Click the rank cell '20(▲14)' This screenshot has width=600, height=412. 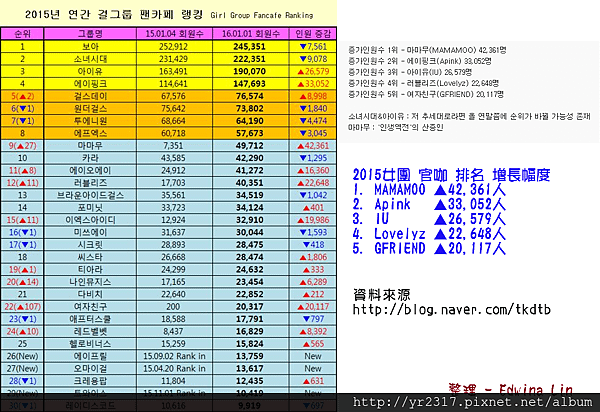tap(22, 282)
